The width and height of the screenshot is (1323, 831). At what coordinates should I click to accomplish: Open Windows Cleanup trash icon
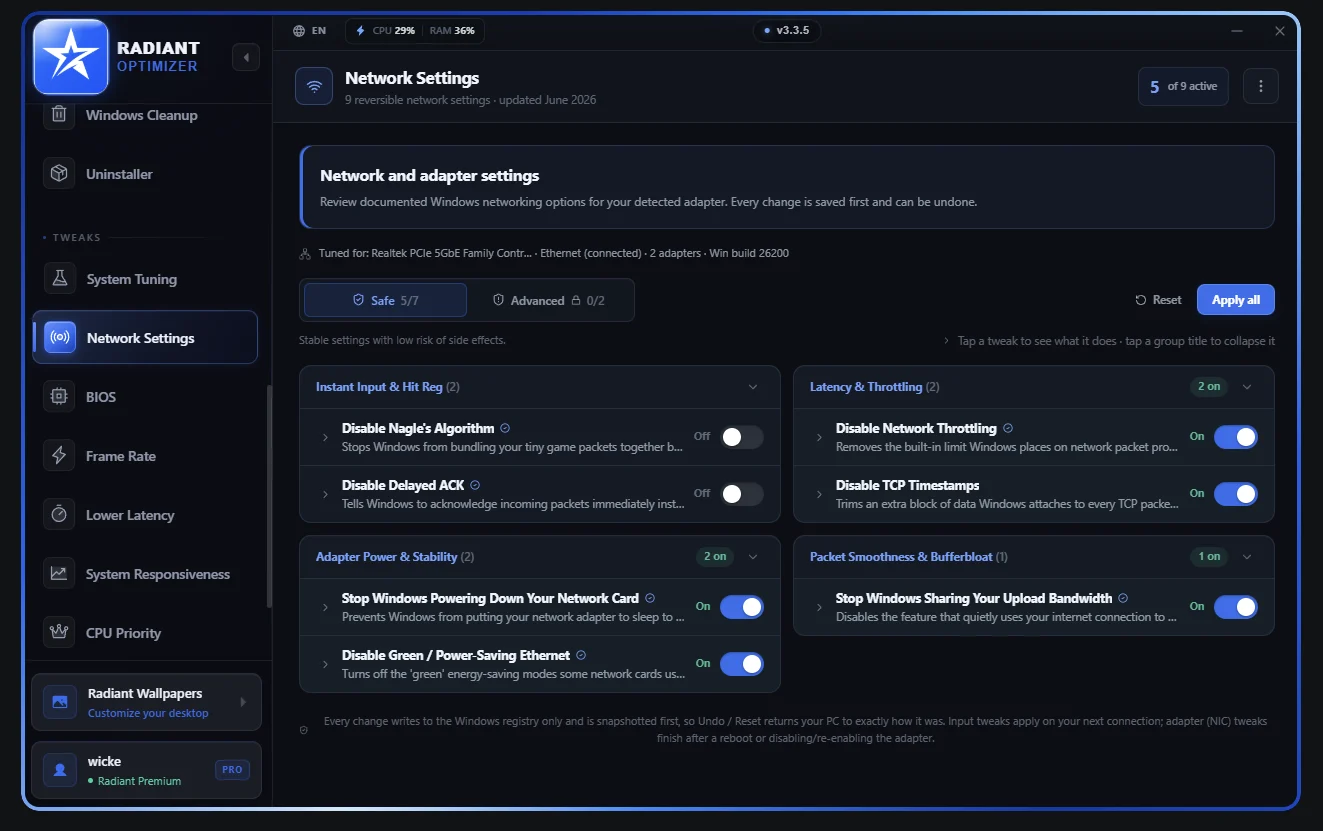[59, 115]
